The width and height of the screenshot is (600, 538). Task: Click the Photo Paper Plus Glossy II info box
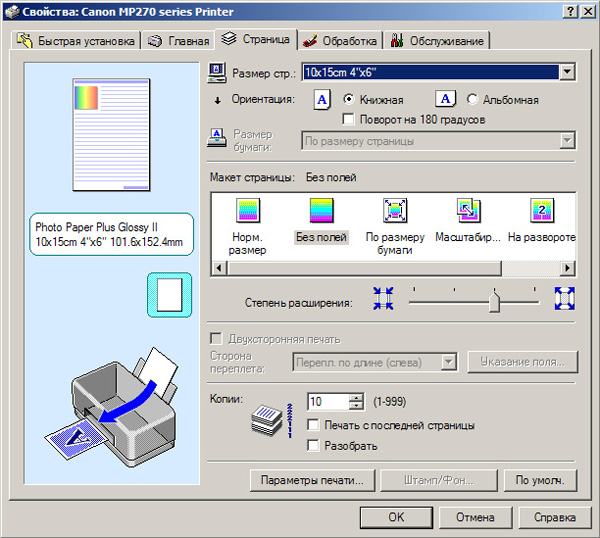pyautogui.click(x=111, y=234)
